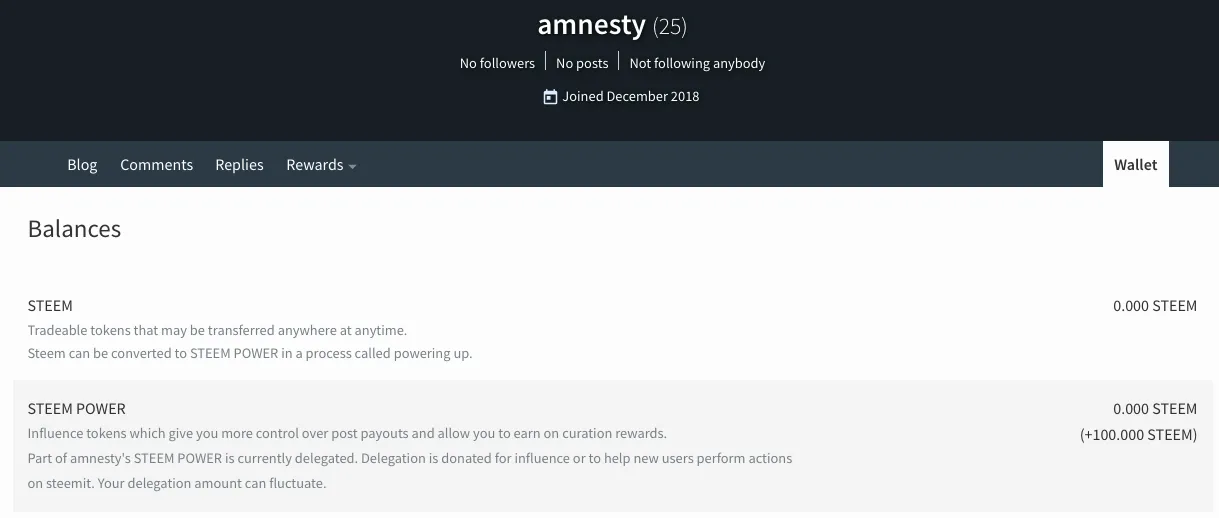
Task: Open the Rewards menu label
Action: coord(314,165)
